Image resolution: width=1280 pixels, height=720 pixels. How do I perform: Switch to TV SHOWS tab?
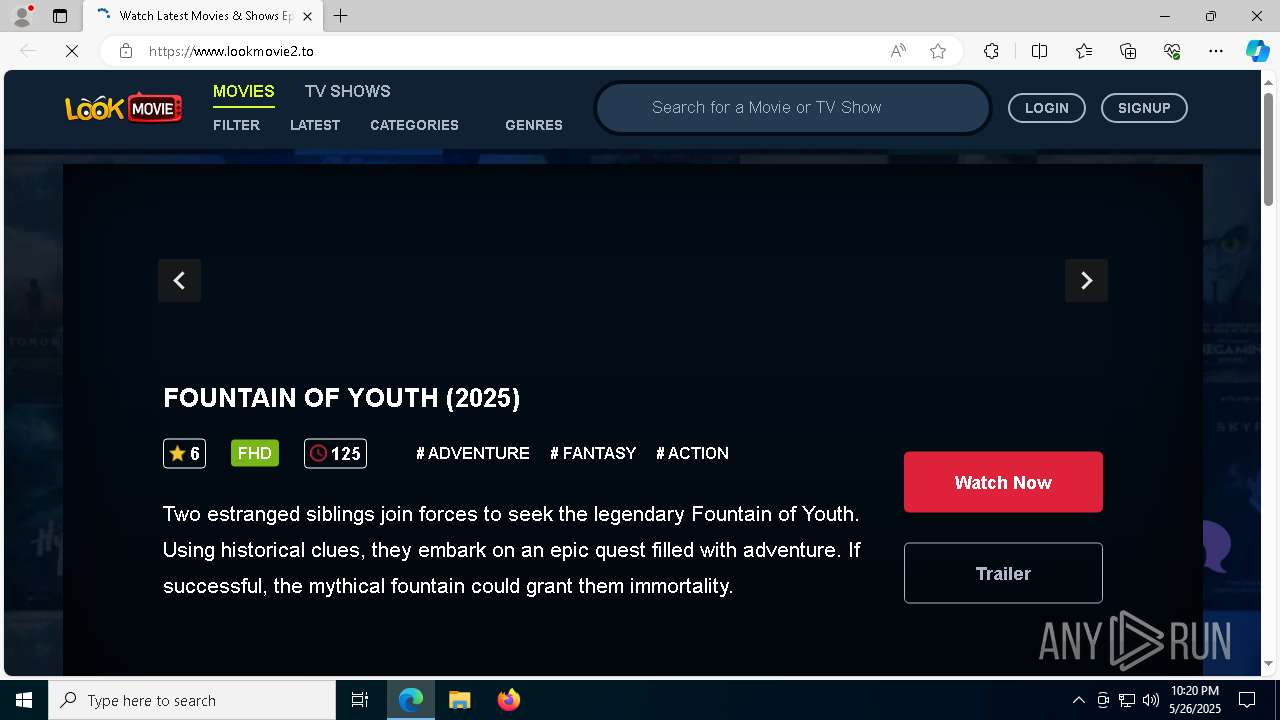tap(347, 91)
